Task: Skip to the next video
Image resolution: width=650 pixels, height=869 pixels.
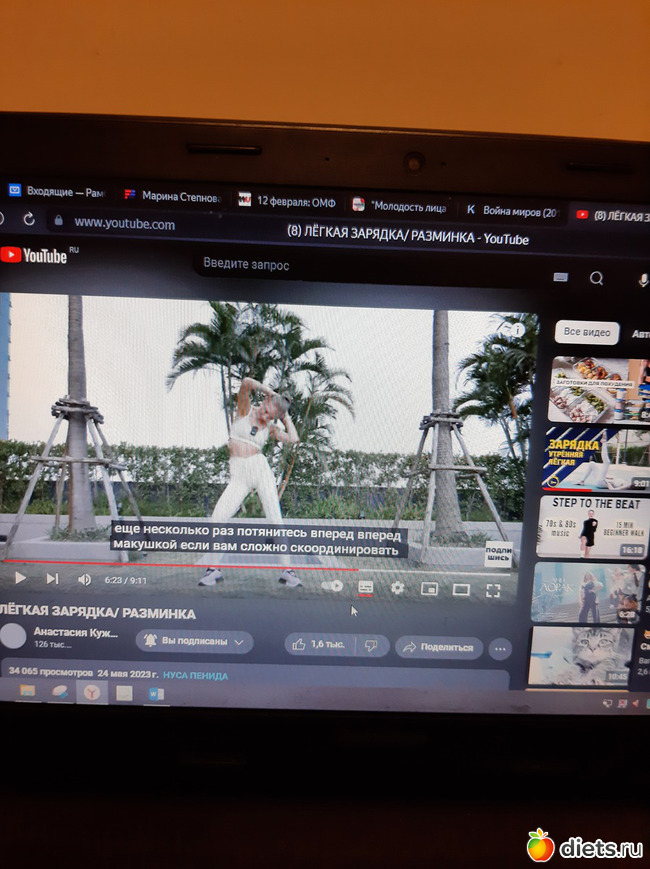Action: (52, 578)
